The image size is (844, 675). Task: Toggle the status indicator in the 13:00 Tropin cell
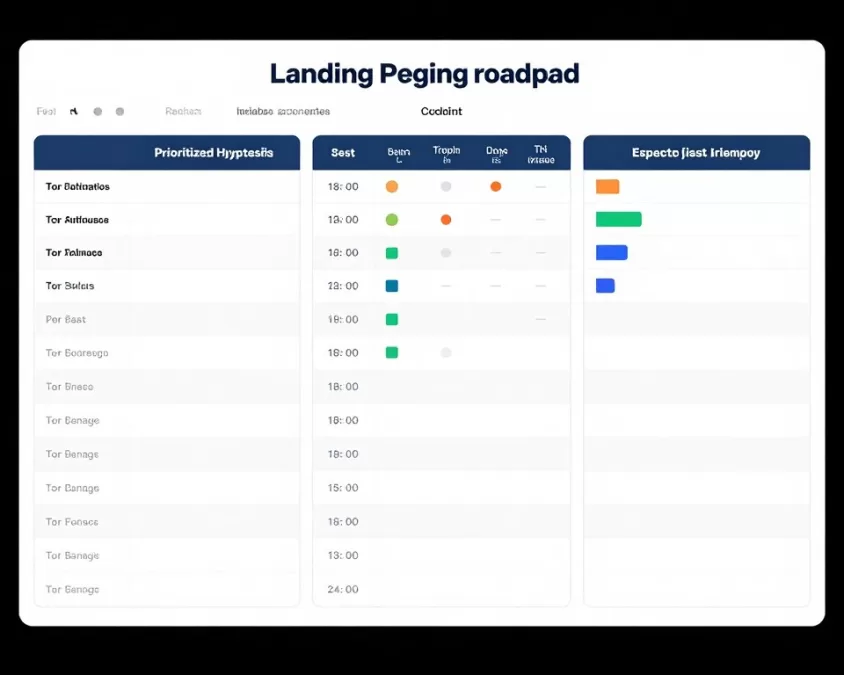tap(444, 219)
